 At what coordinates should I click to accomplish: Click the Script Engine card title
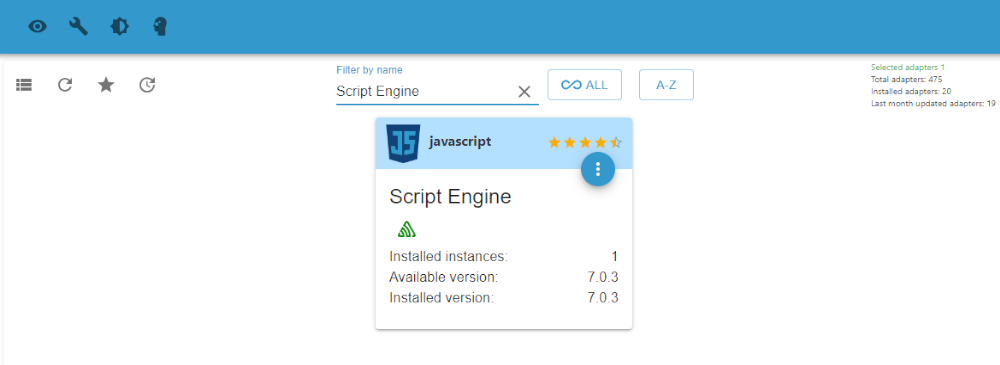[x=450, y=197]
